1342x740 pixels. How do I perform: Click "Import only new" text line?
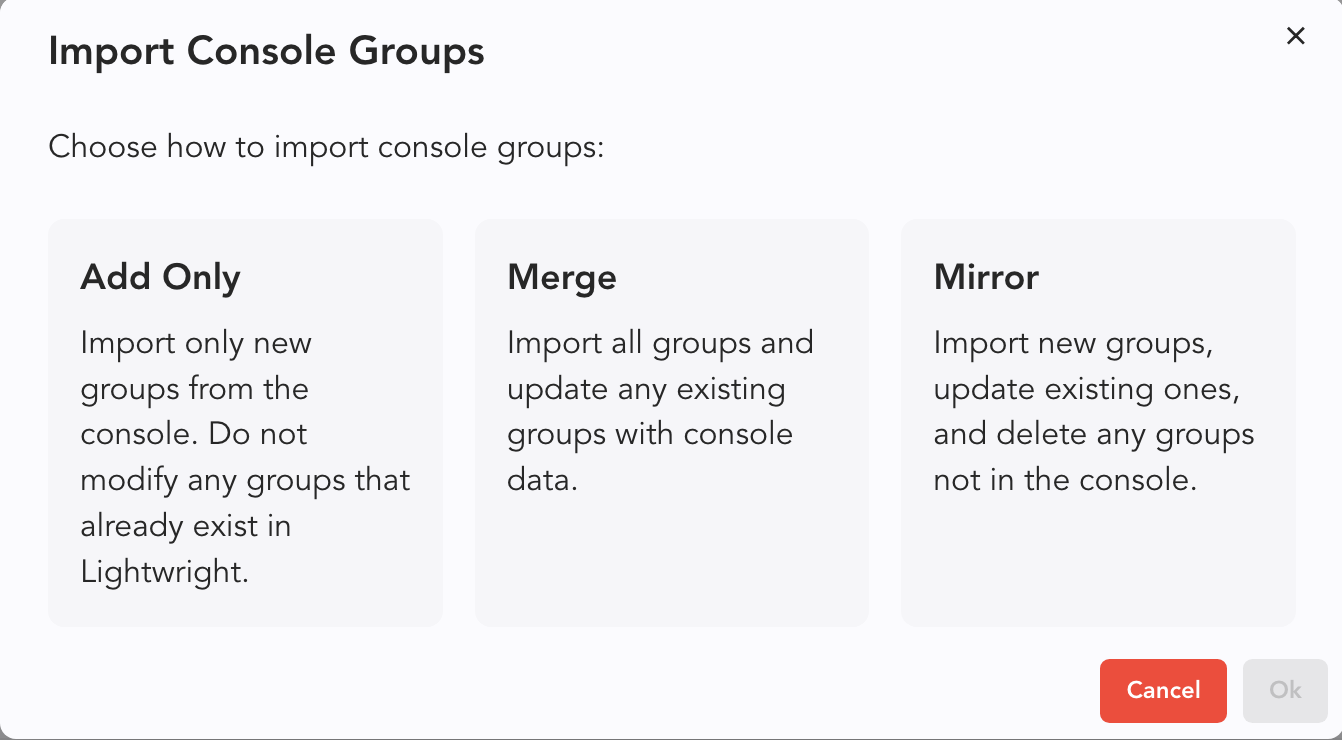point(196,343)
